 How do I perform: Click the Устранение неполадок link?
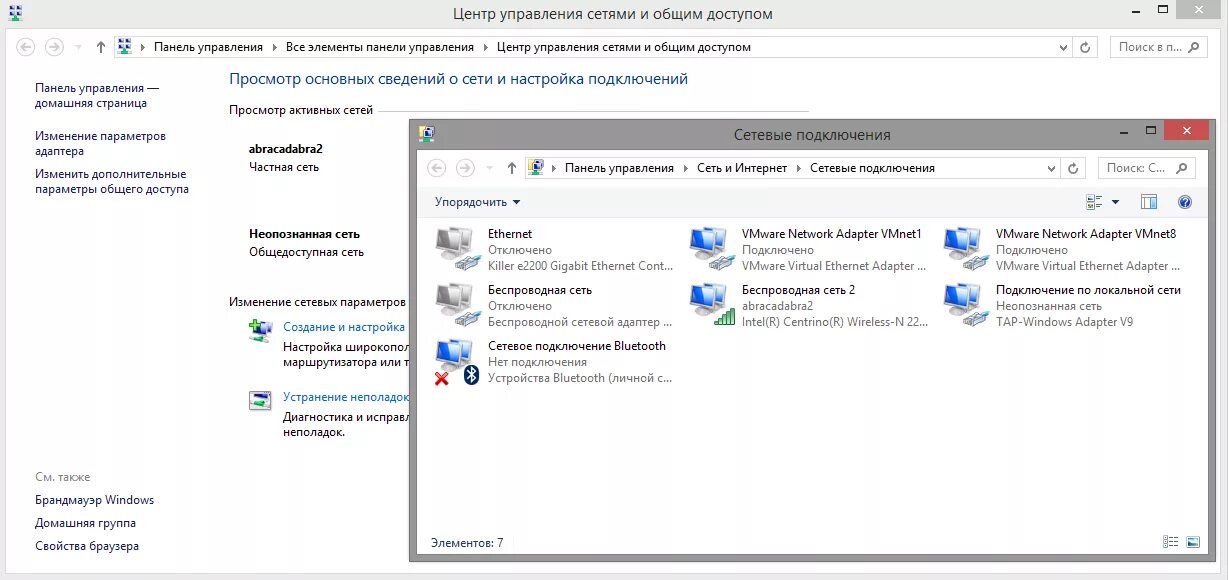(x=346, y=397)
